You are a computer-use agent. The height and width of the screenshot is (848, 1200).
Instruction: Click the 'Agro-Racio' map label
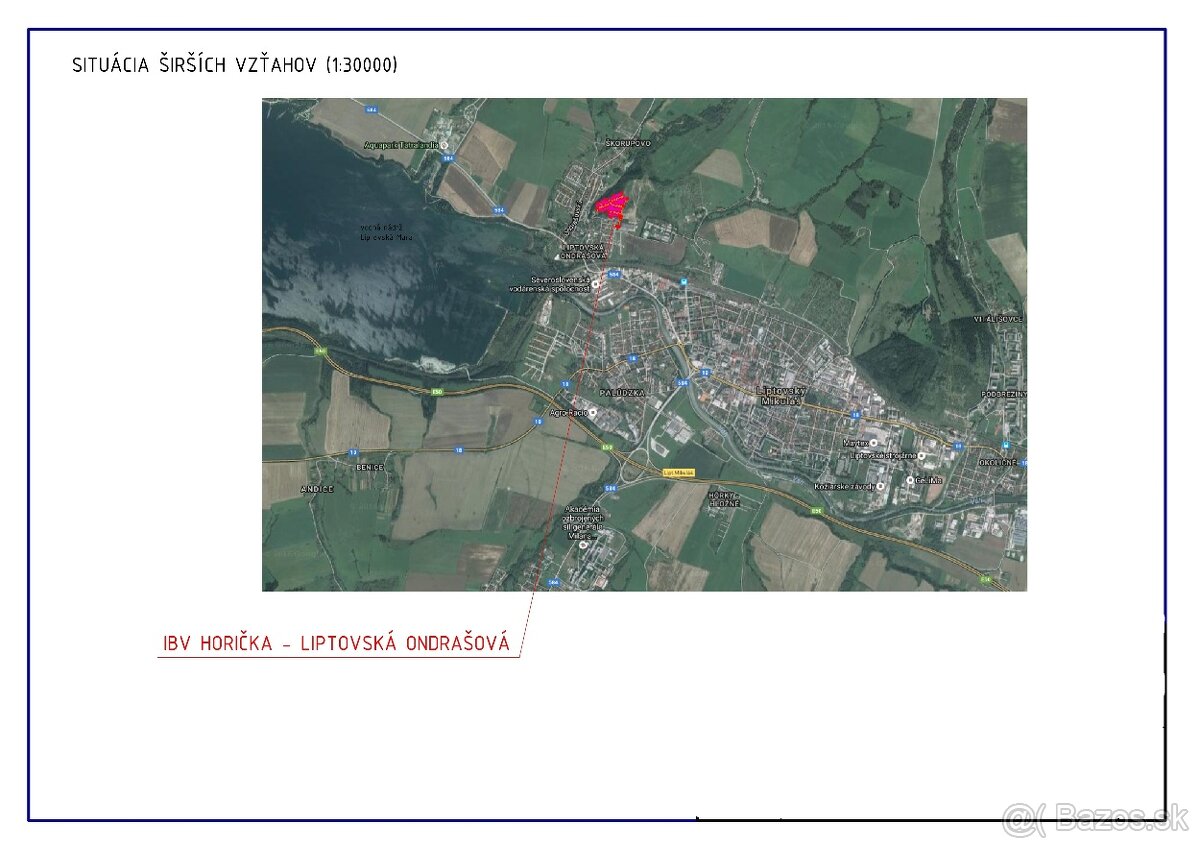[568, 412]
